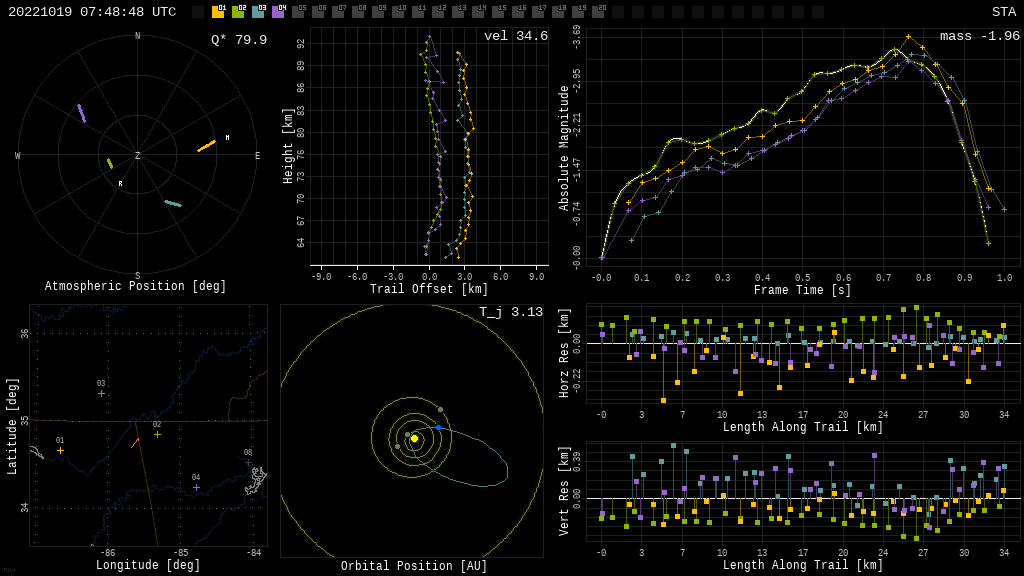Select the gray station 20 slot
Viewport: 1024px width, 576px height.
(598, 12)
